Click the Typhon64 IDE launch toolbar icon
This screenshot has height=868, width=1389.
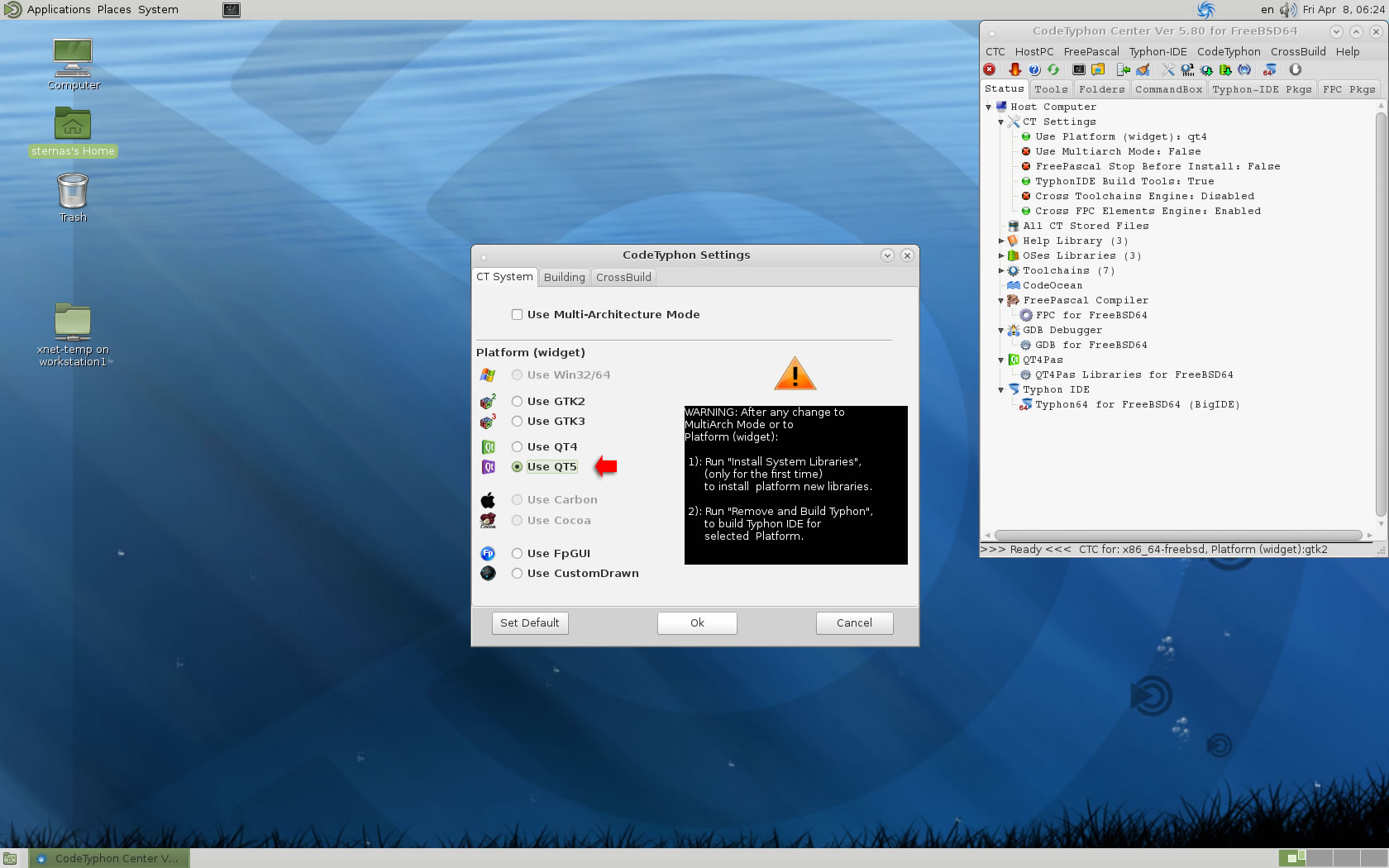click(1270, 69)
